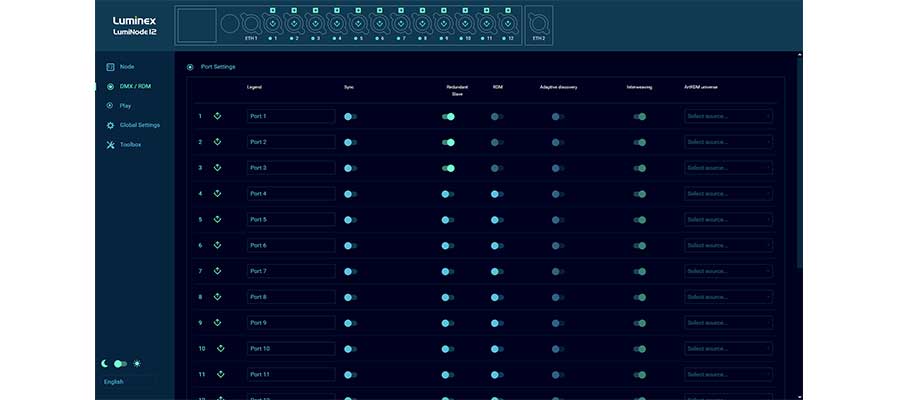This screenshot has height=400, width=900.
Task: Click port 2 direction arrow icon
Action: click(217, 142)
